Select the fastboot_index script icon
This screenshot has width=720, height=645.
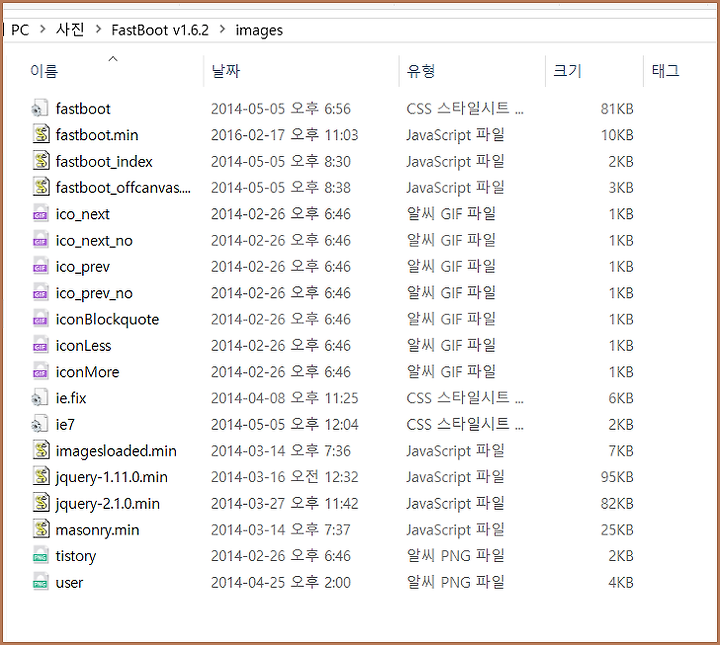41,161
